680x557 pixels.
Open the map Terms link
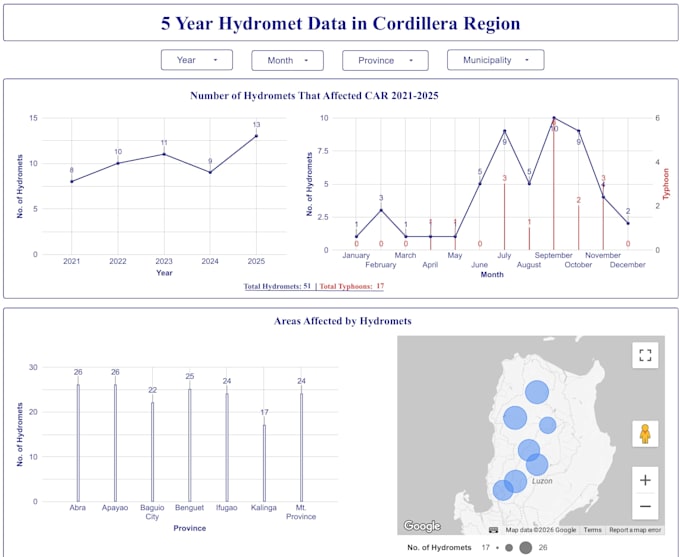point(592,530)
